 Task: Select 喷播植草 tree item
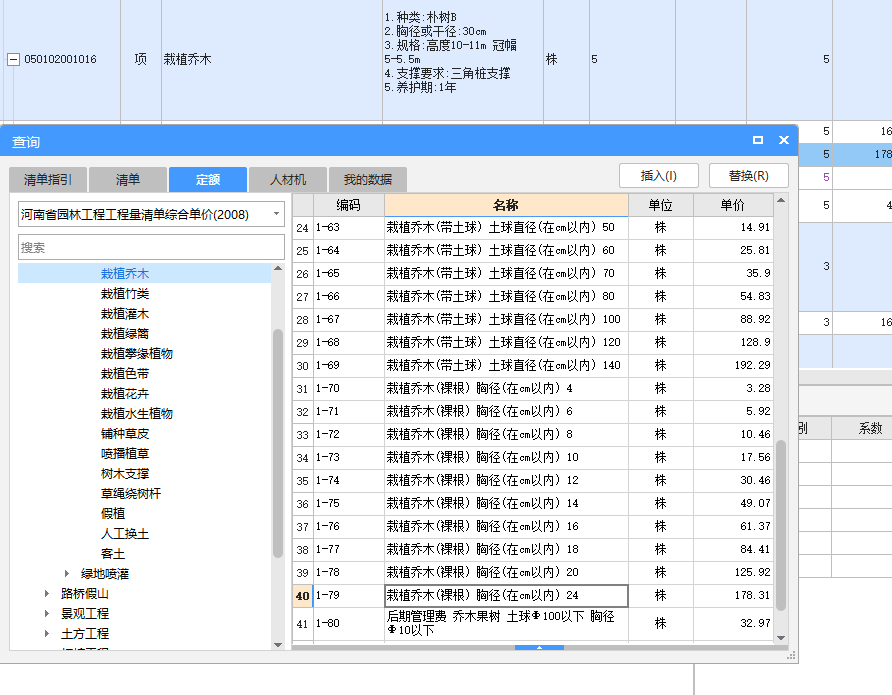pyautogui.click(x=125, y=453)
